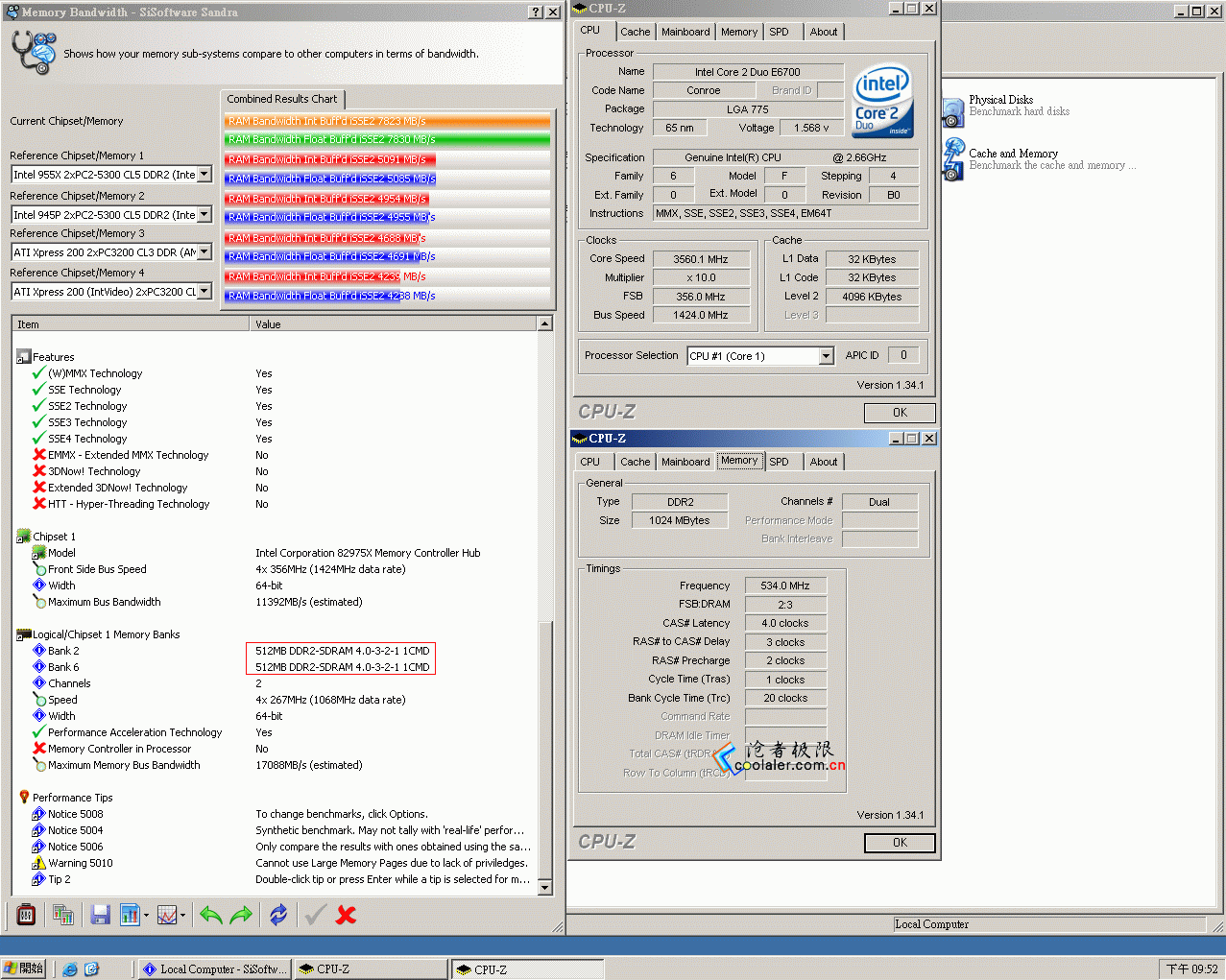Screen dimensions: 1226x980
Task: Open Reference Chipset/Memory 1 dropdown
Action: (x=204, y=175)
